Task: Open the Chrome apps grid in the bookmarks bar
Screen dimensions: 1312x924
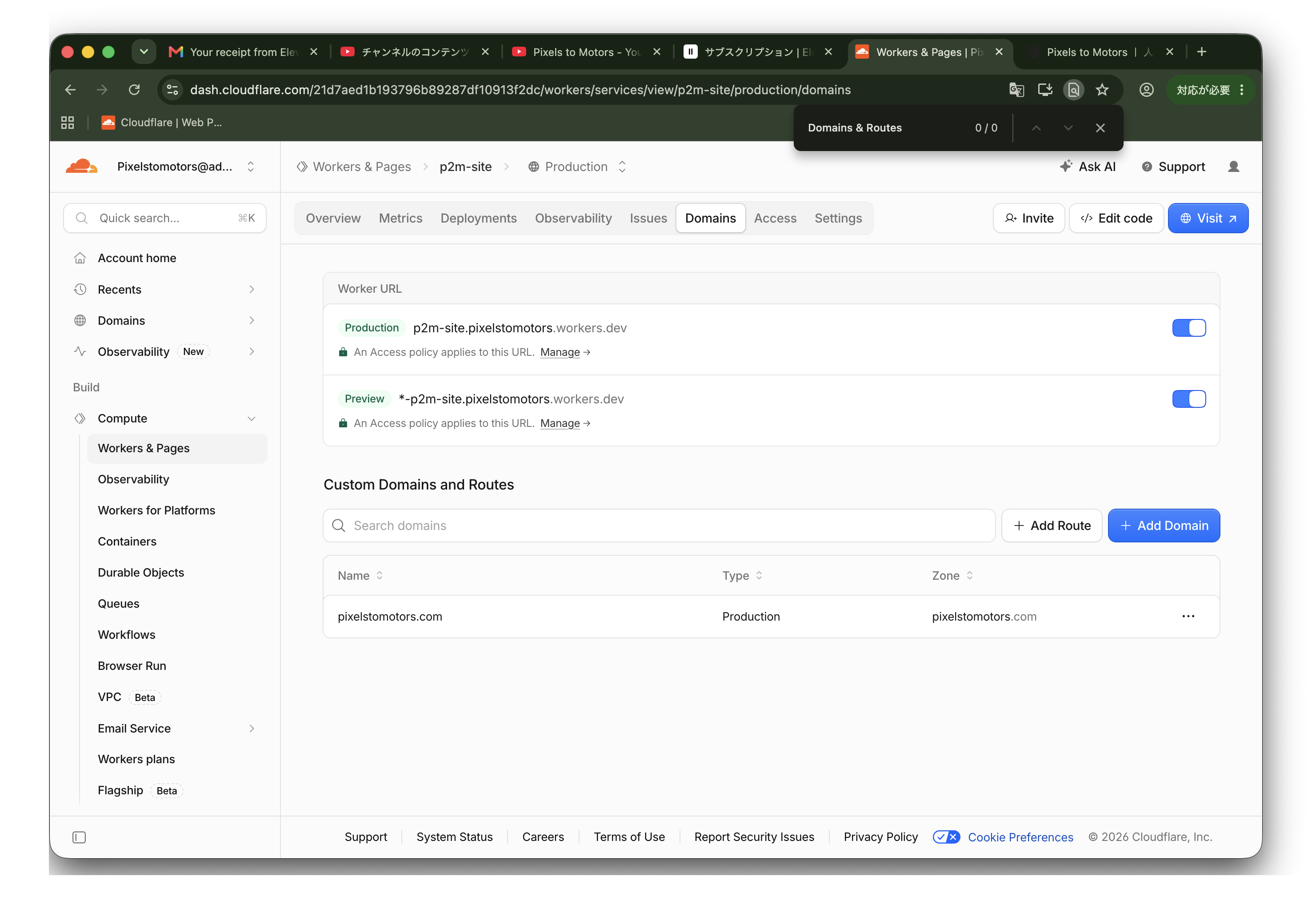Action: pyautogui.click(x=68, y=122)
